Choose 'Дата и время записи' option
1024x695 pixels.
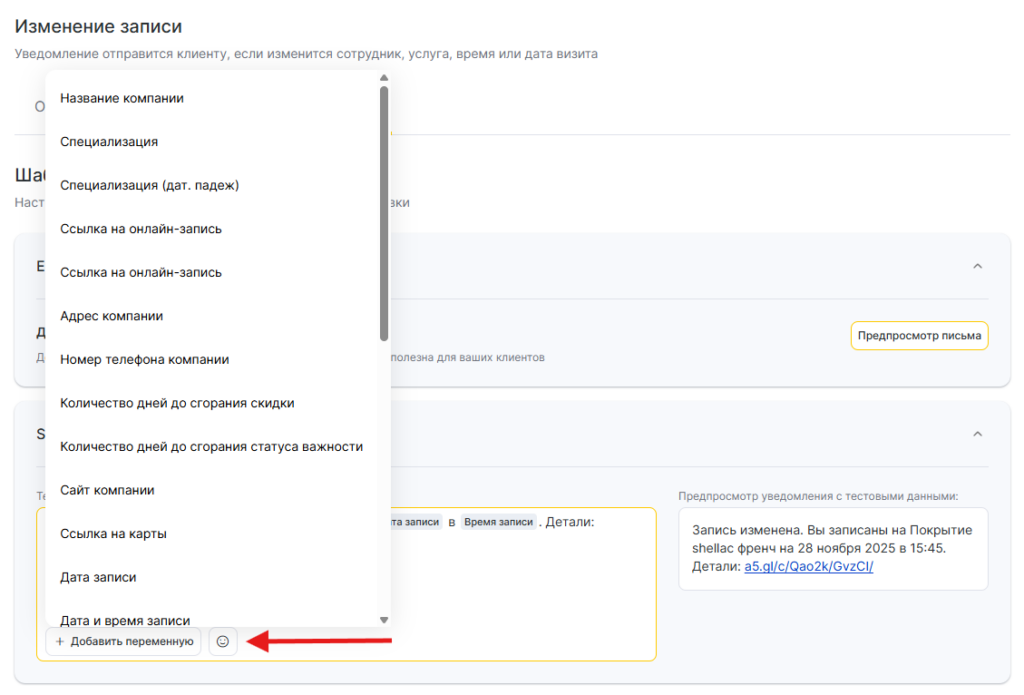click(x=125, y=621)
